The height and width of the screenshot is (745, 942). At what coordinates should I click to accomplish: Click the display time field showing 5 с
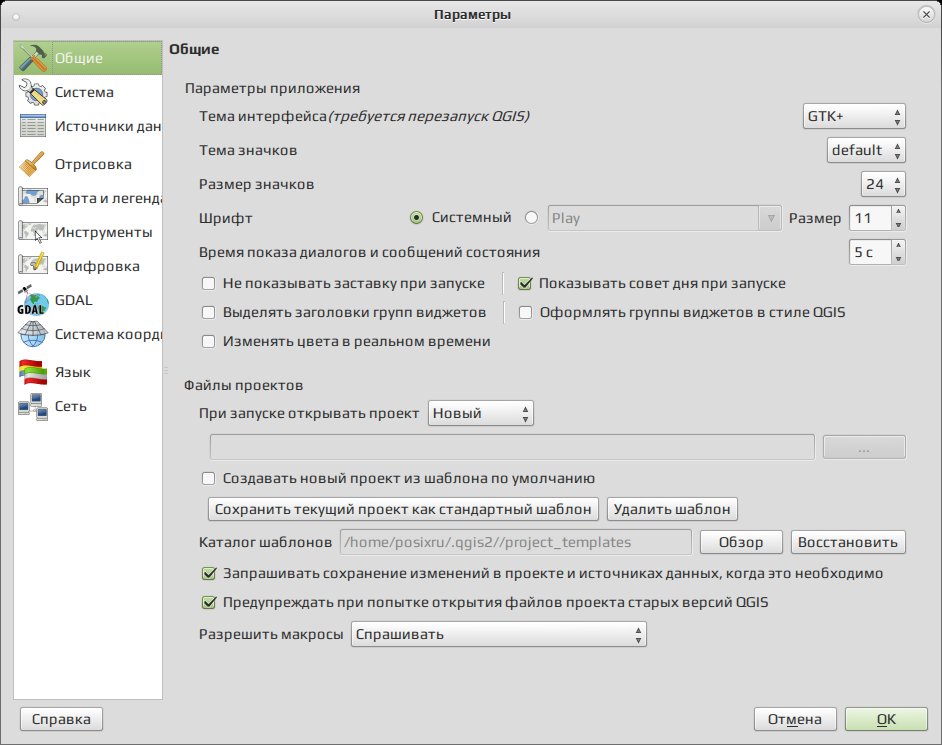[870, 252]
